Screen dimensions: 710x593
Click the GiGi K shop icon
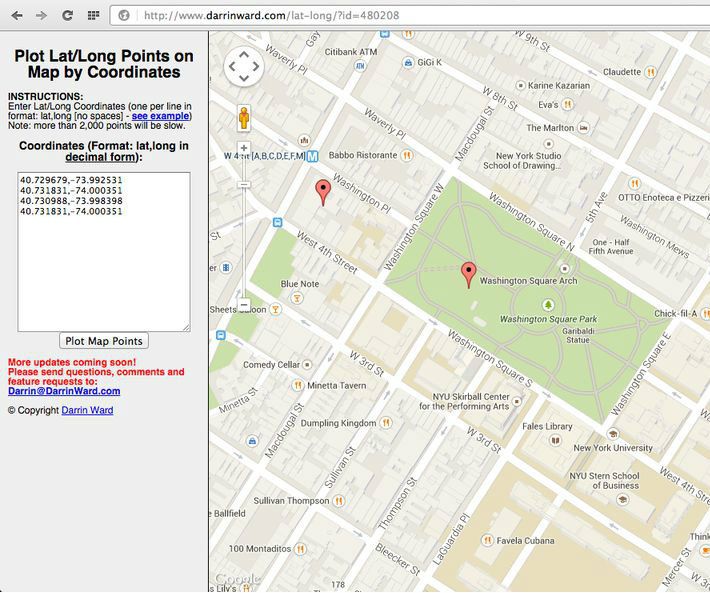click(408, 62)
